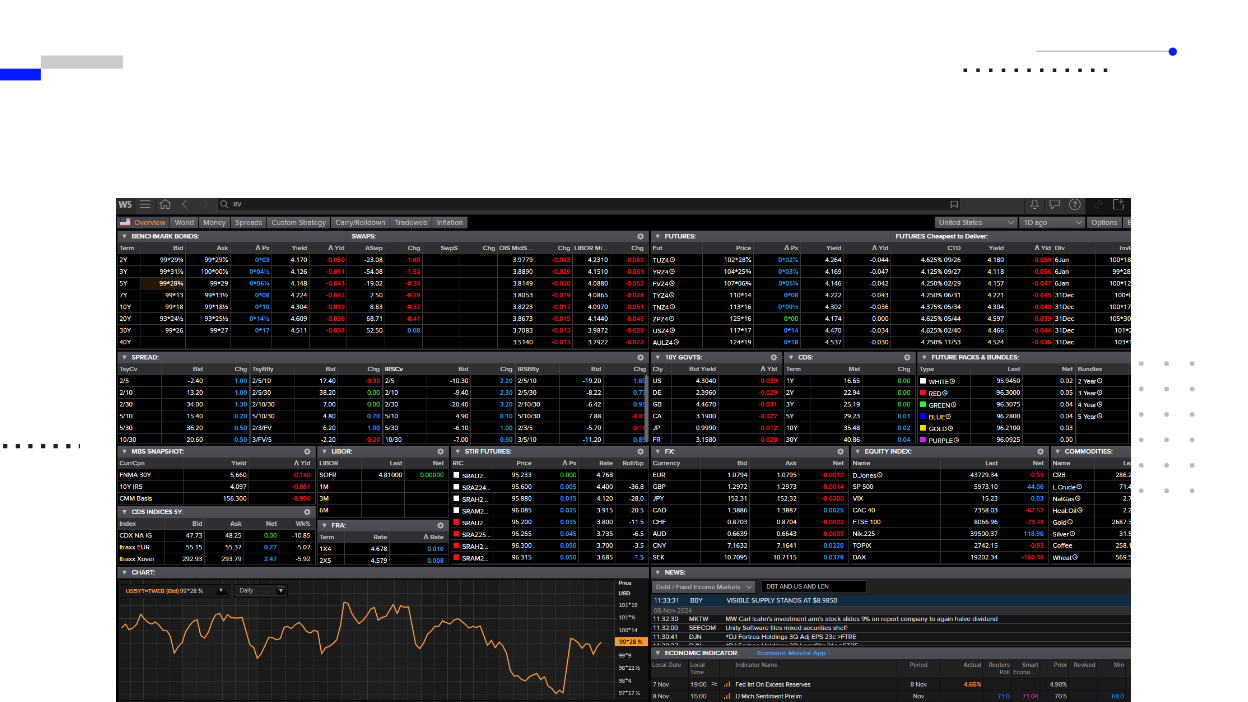The width and height of the screenshot is (1248, 702).
Task: Open settings gear for LIBOR panel
Action: tap(439, 451)
